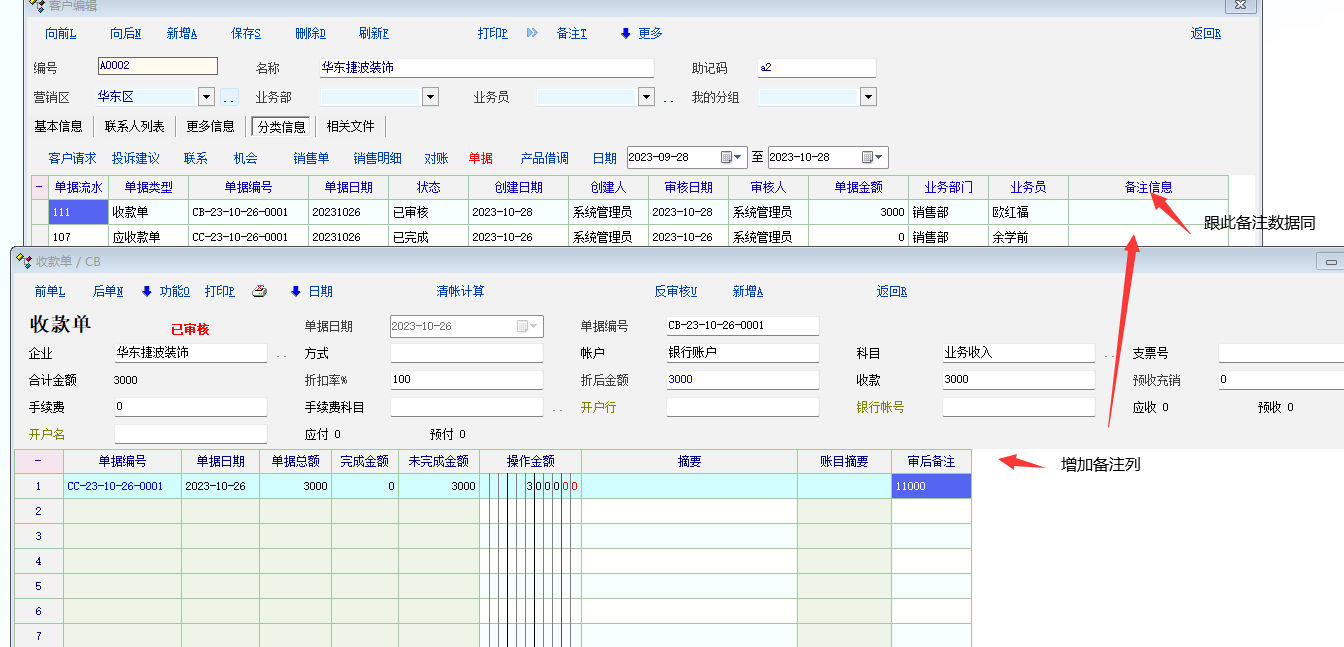Open the 更多 down-arrow menu
The width and height of the screenshot is (1344, 647).
(x=626, y=33)
